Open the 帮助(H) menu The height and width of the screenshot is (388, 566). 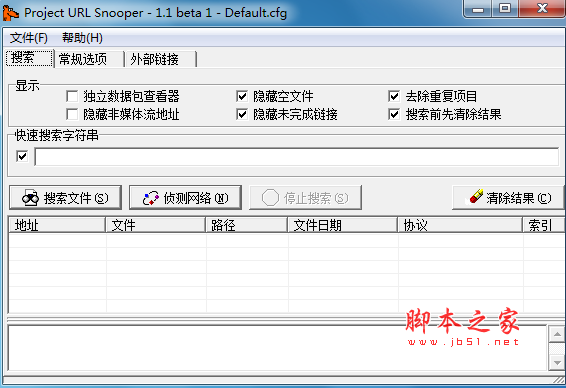coord(82,38)
